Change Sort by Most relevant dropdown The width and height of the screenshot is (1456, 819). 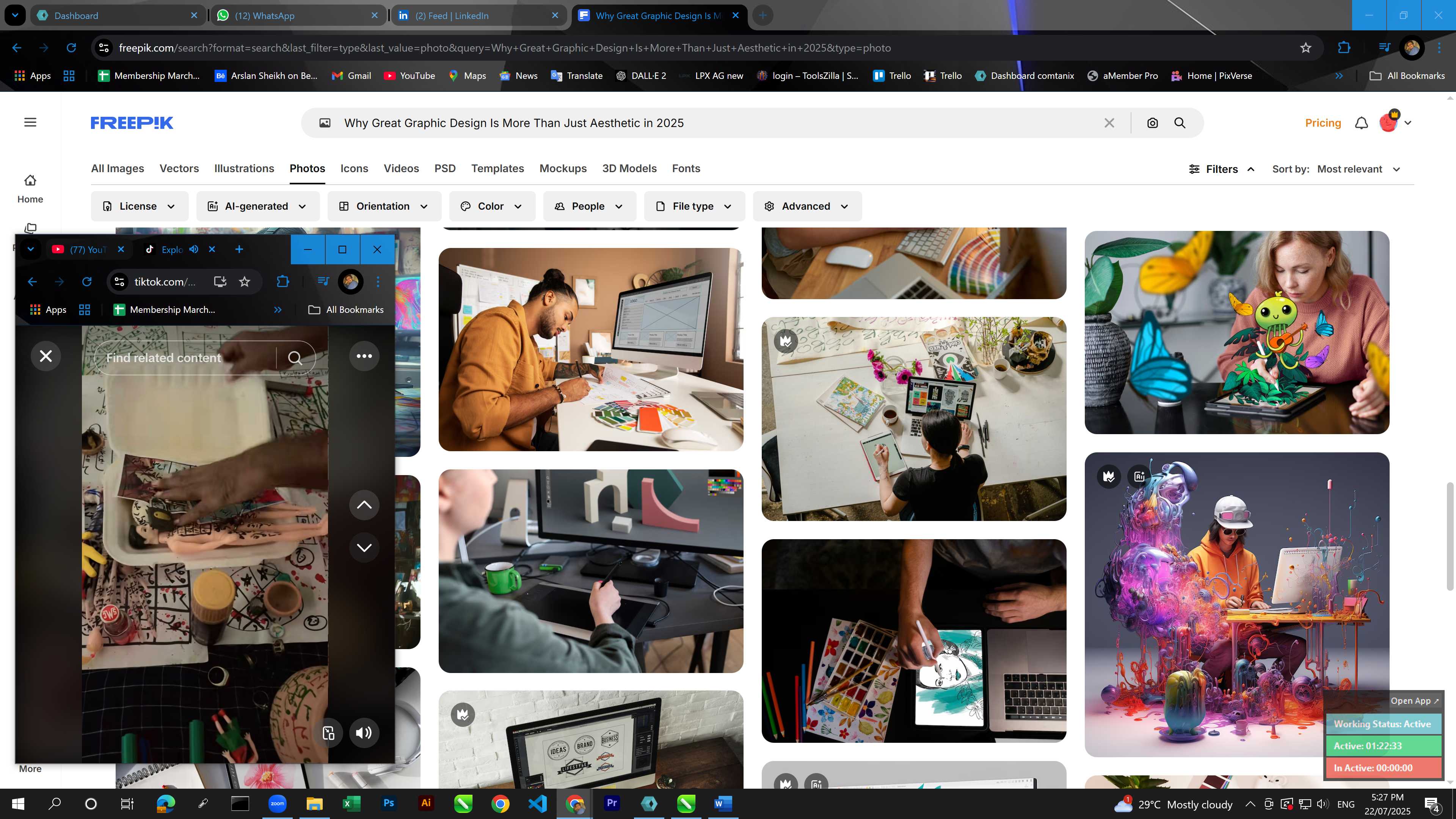point(1358,169)
